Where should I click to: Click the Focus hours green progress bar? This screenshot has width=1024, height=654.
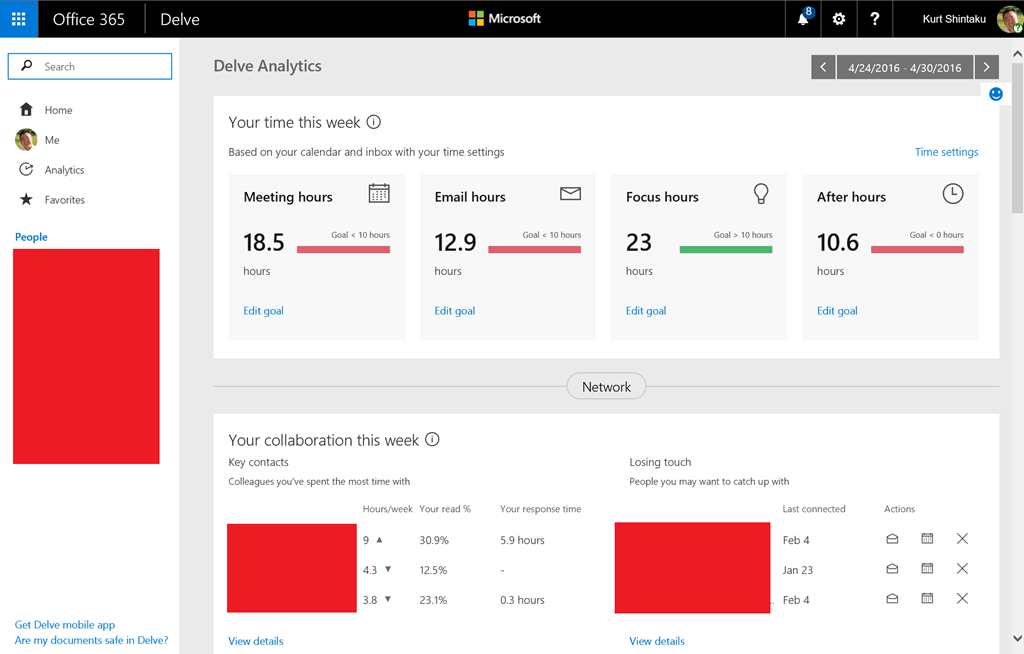[726, 247]
